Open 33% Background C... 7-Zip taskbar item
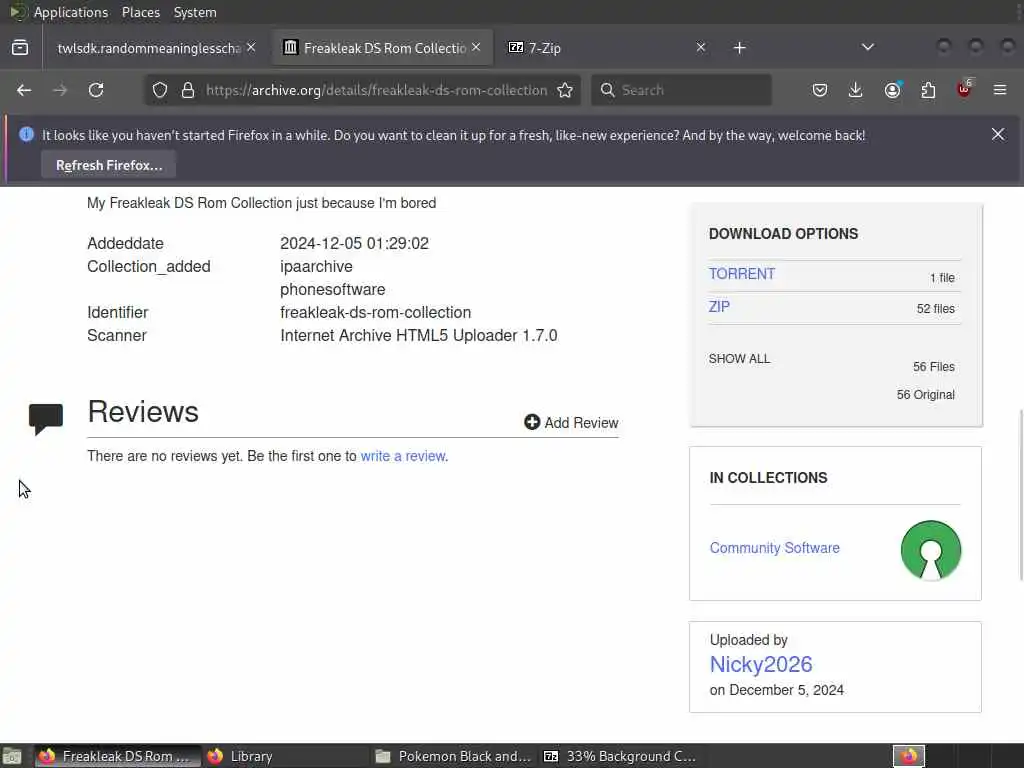Screen dimensions: 1024x768 [620, 756]
